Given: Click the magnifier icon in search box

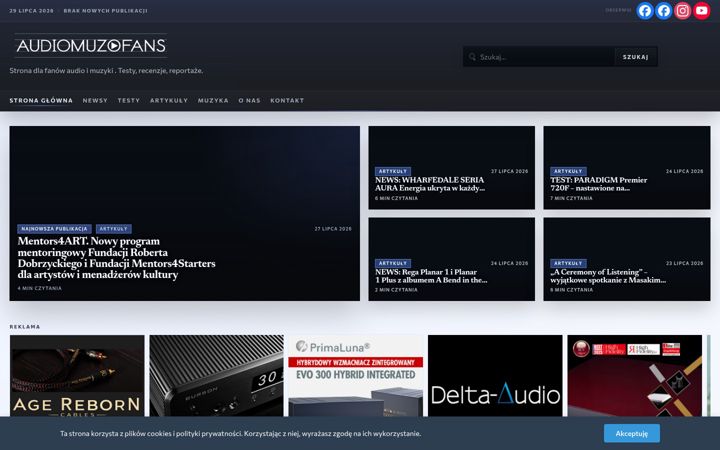Looking at the screenshot, I should point(472,57).
